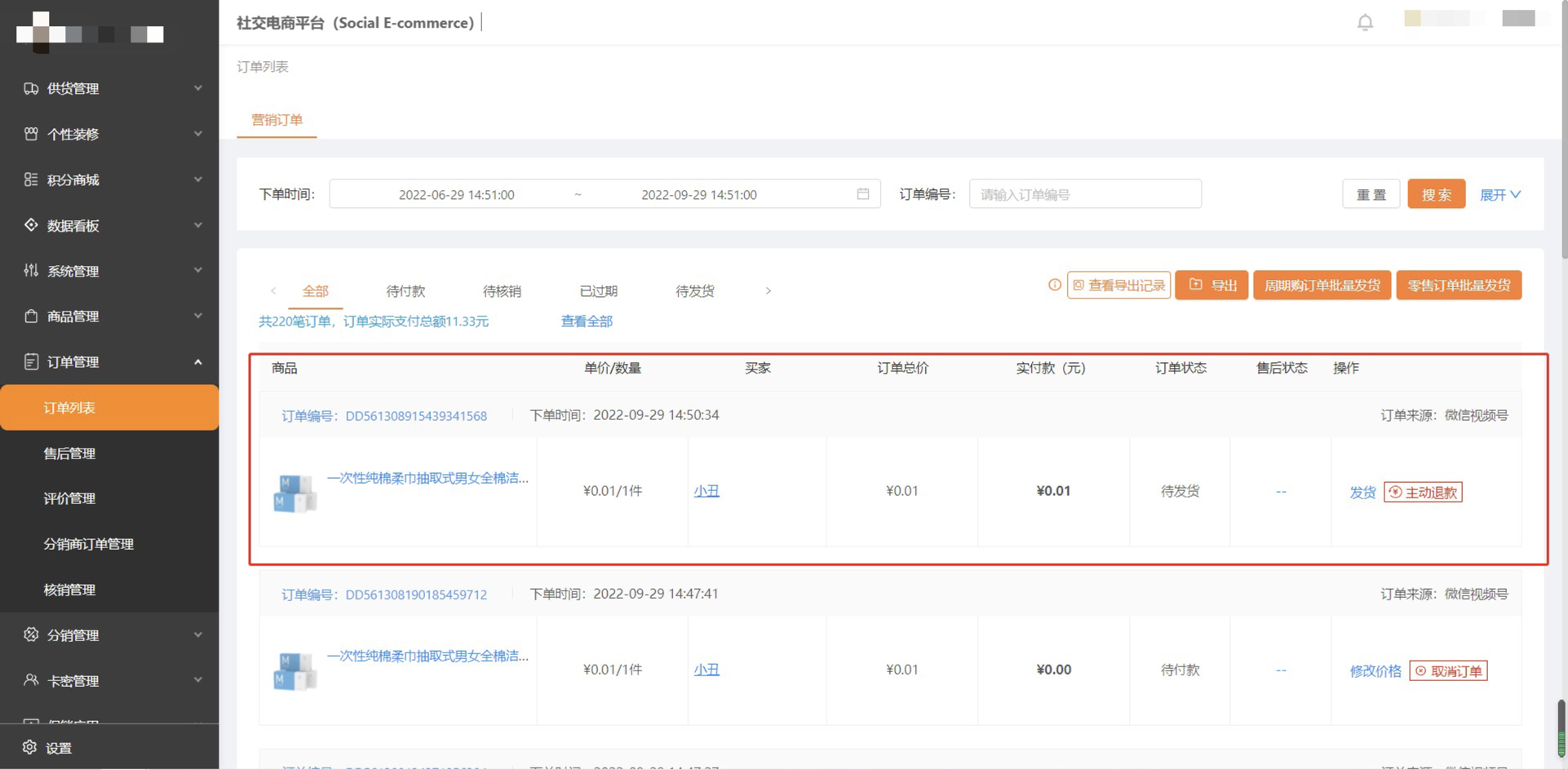Select the 全部 status tab
Image resolution: width=1568 pixels, height=770 pixels.
click(315, 291)
